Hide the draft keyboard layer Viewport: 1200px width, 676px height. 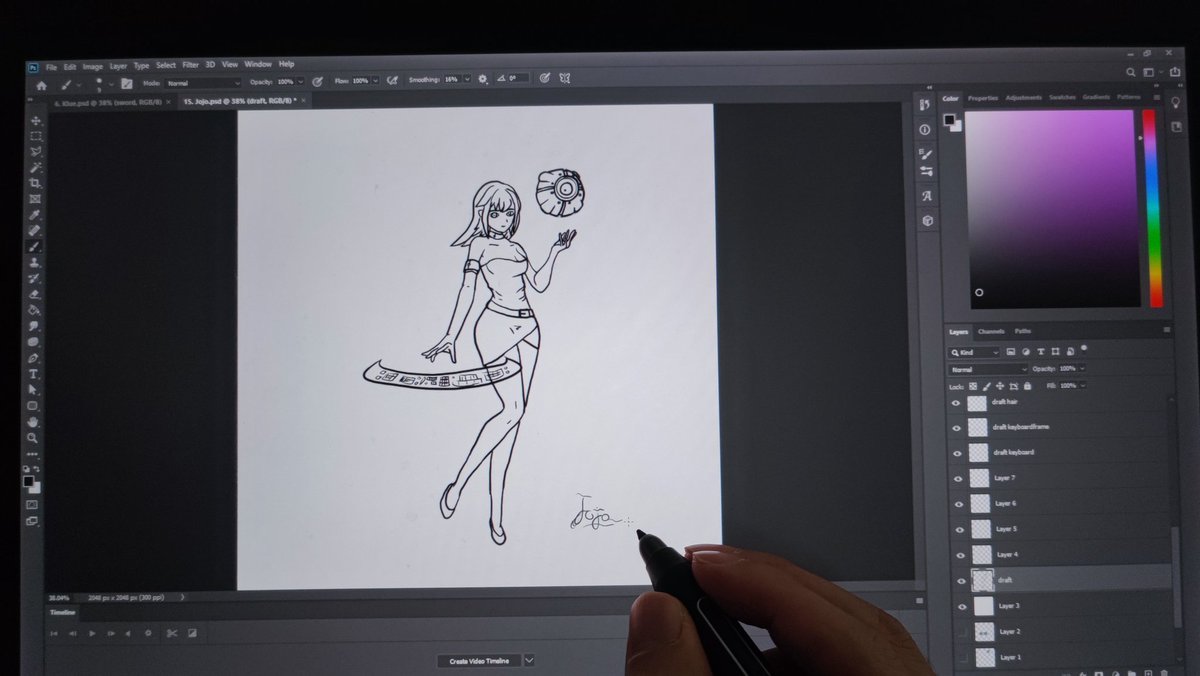957,453
